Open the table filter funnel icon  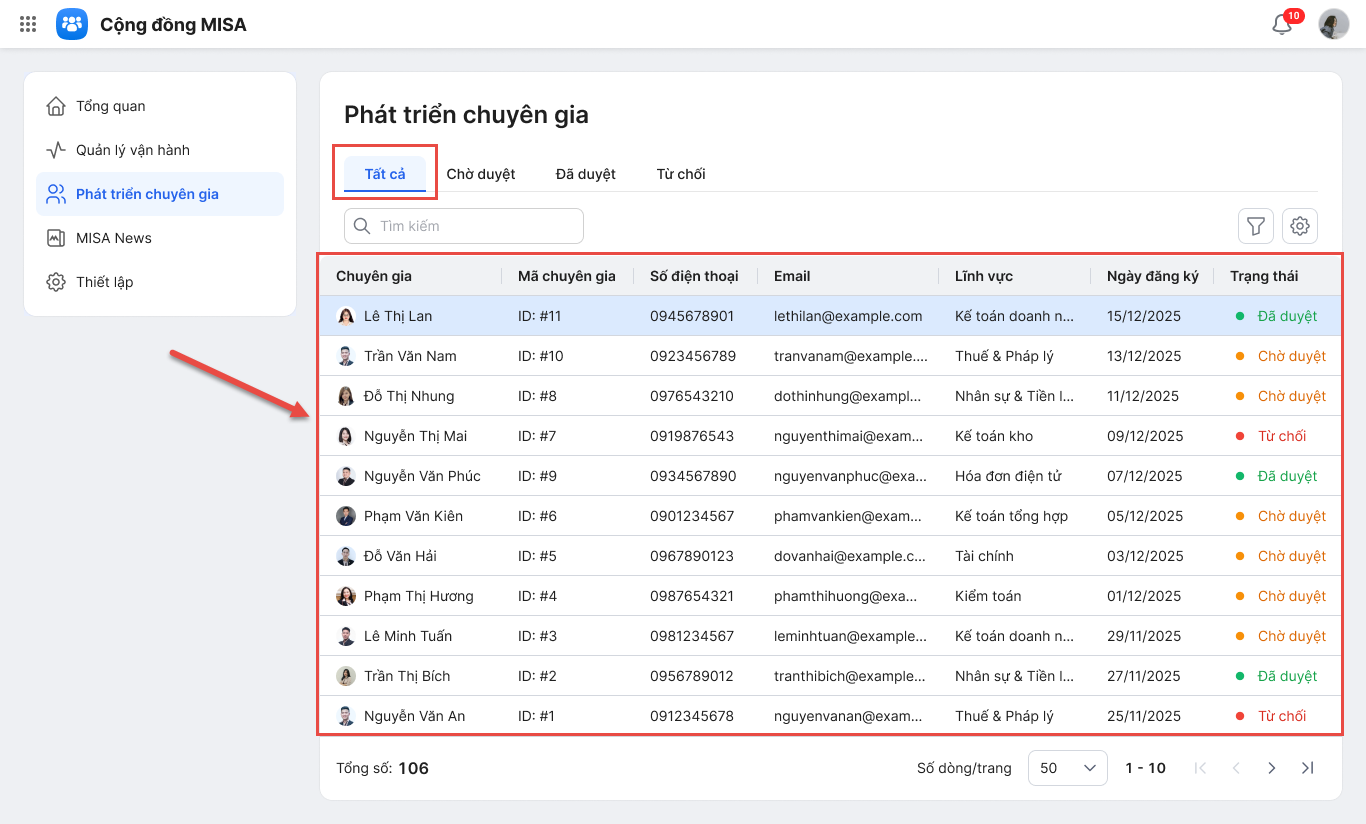pyautogui.click(x=1255, y=226)
